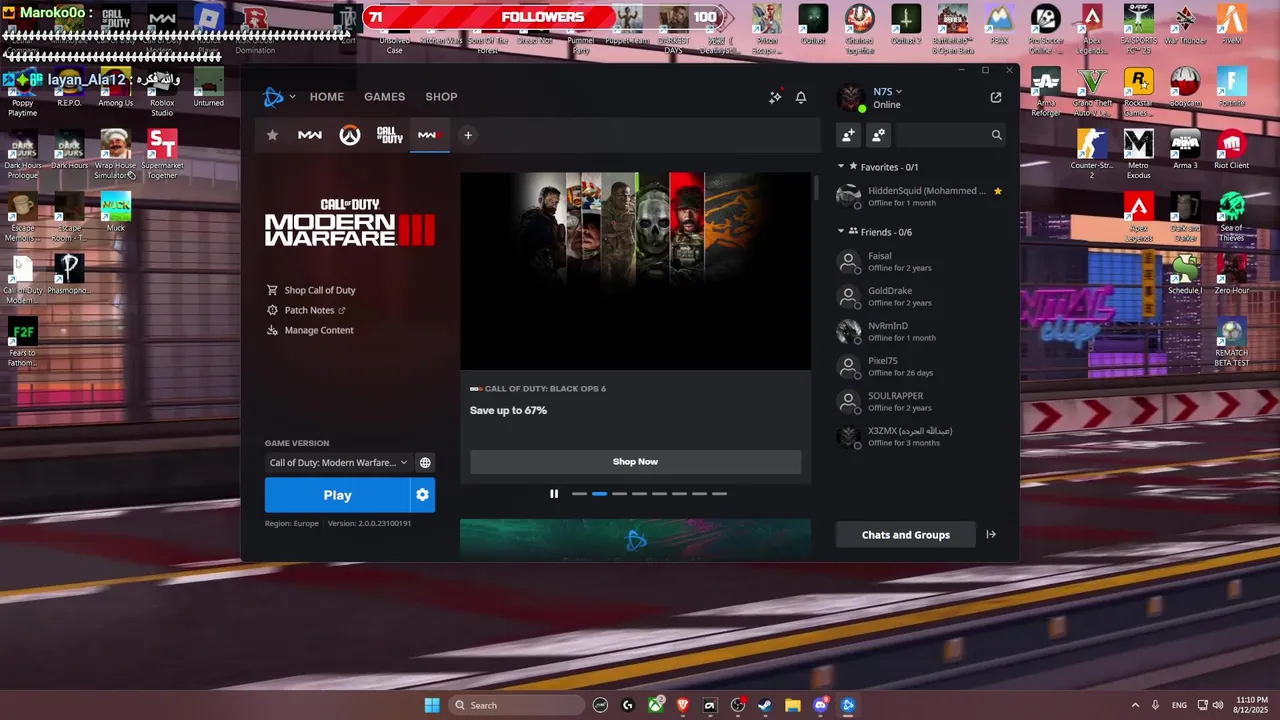The width and height of the screenshot is (1280, 720).
Task: Click the blue Play button
Action: pyautogui.click(x=337, y=495)
